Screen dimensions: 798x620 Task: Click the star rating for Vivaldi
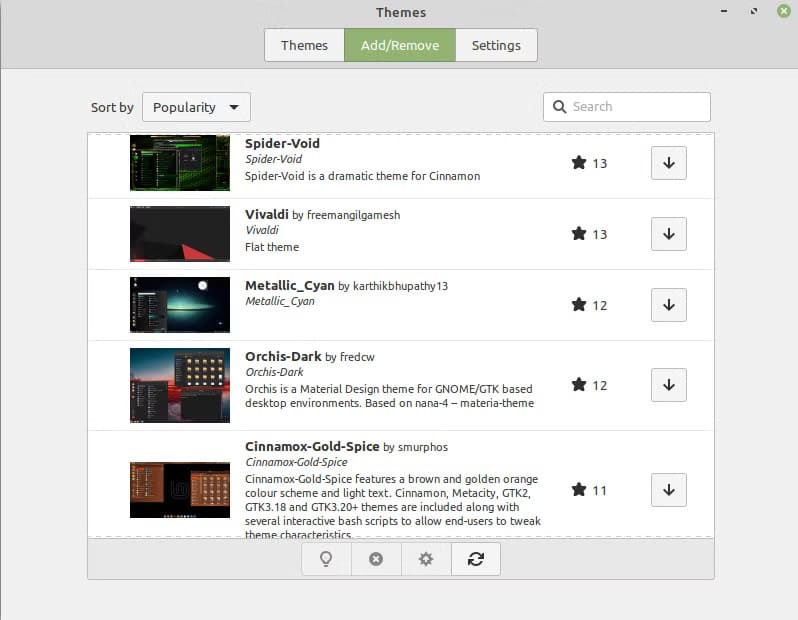tap(589, 234)
